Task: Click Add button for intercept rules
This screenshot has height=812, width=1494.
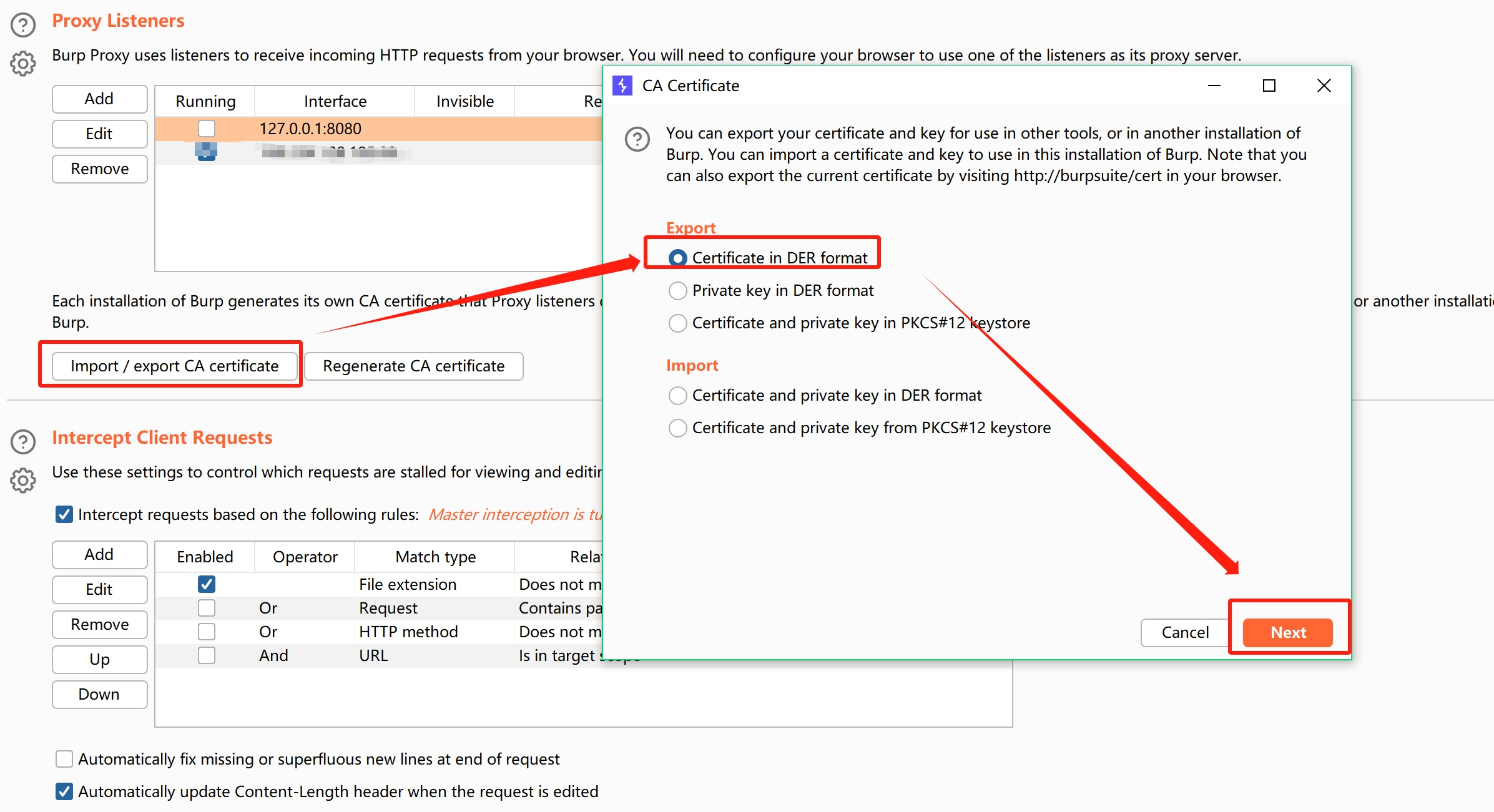Action: coord(99,555)
